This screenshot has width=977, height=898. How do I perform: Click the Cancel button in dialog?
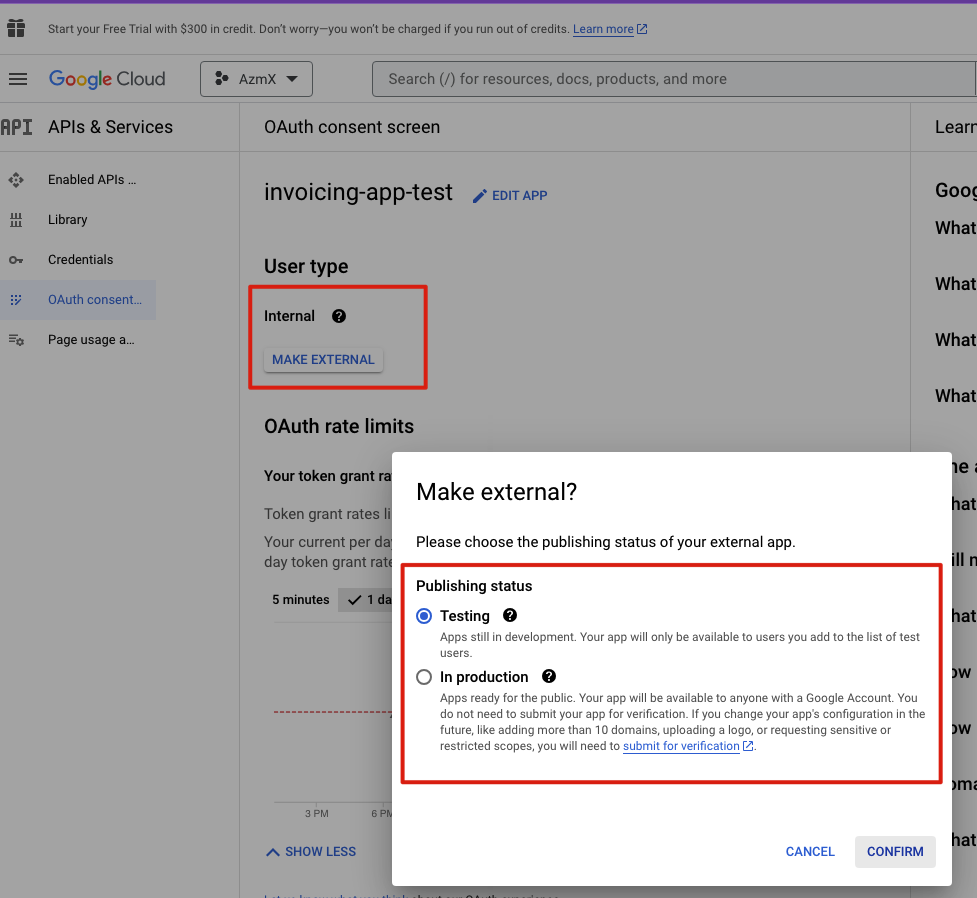click(810, 851)
